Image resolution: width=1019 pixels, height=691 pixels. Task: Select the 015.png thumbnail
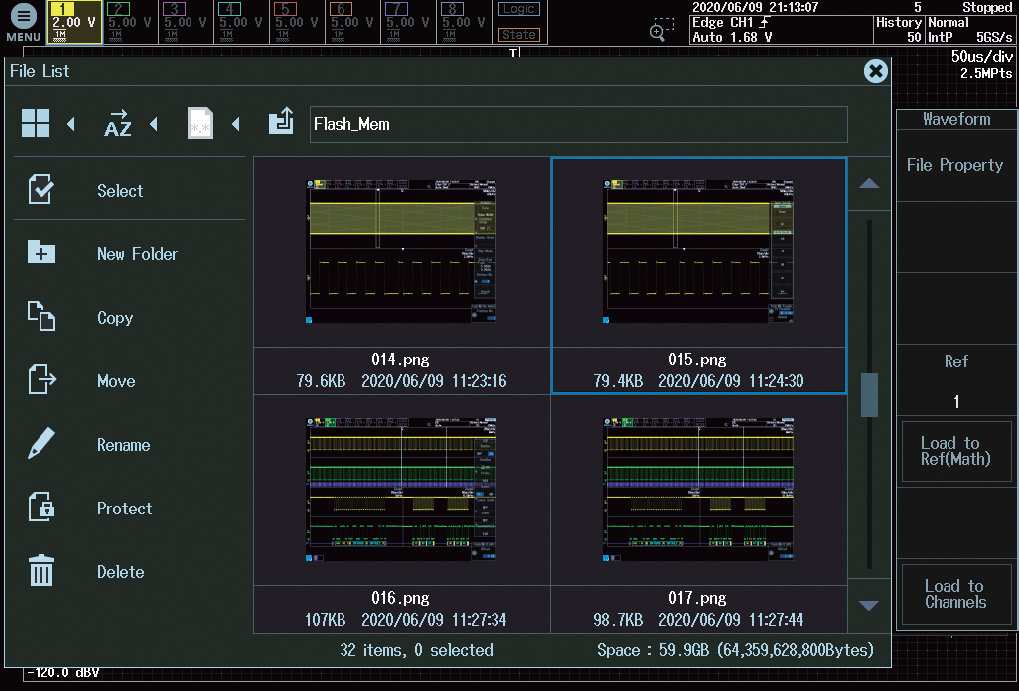pyautogui.click(x=699, y=252)
